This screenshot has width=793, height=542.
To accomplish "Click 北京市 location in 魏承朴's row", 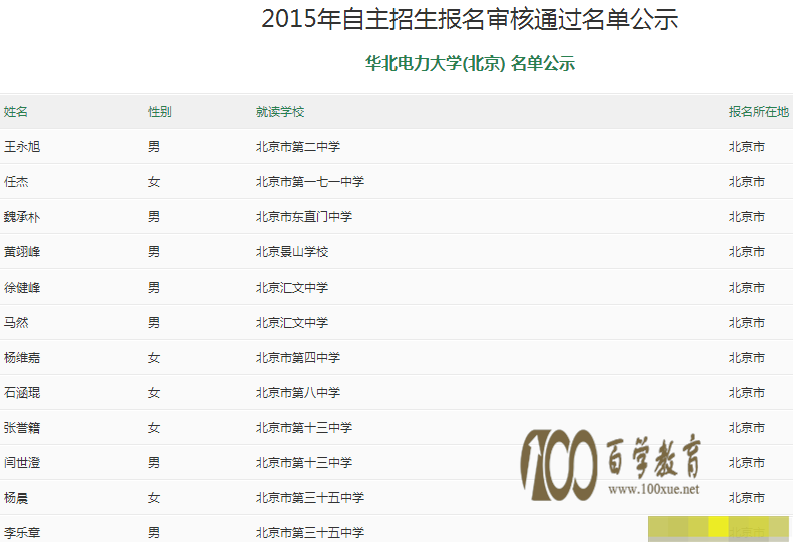I will tap(746, 217).
